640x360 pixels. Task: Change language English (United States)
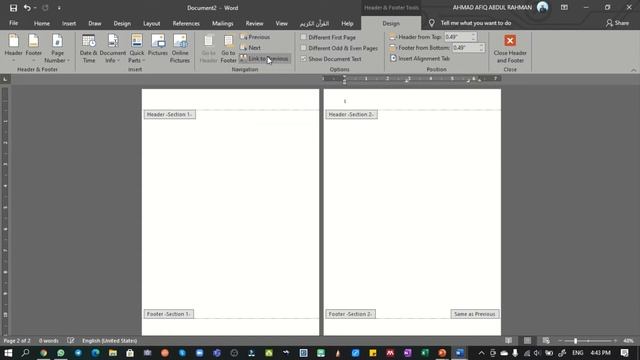coord(109,340)
